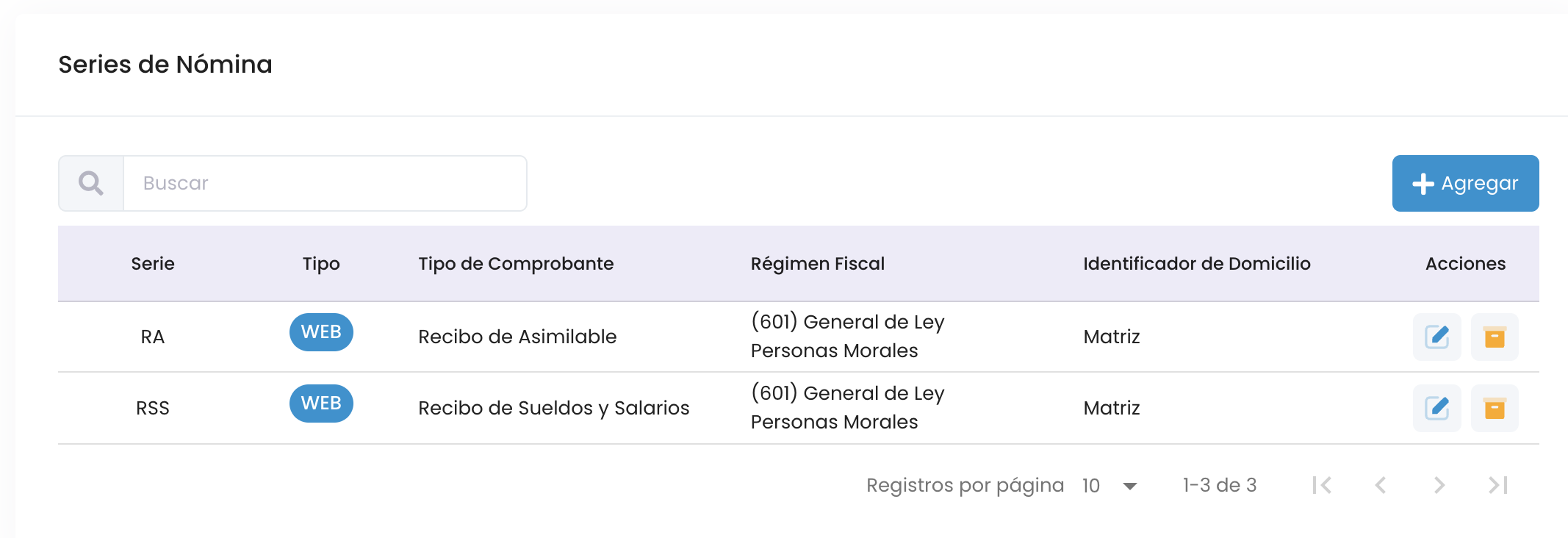
Task: Focus the Buscar search field
Action: pos(325,183)
